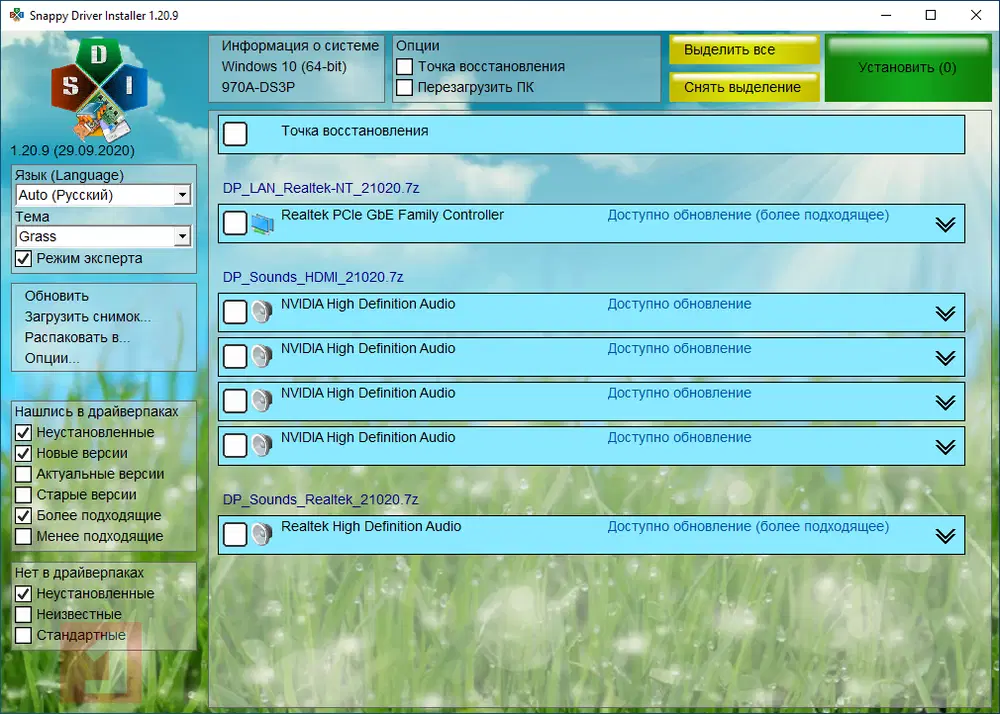Open Распаковать в...
Screen dimensions: 1000x714
click(x=77, y=337)
